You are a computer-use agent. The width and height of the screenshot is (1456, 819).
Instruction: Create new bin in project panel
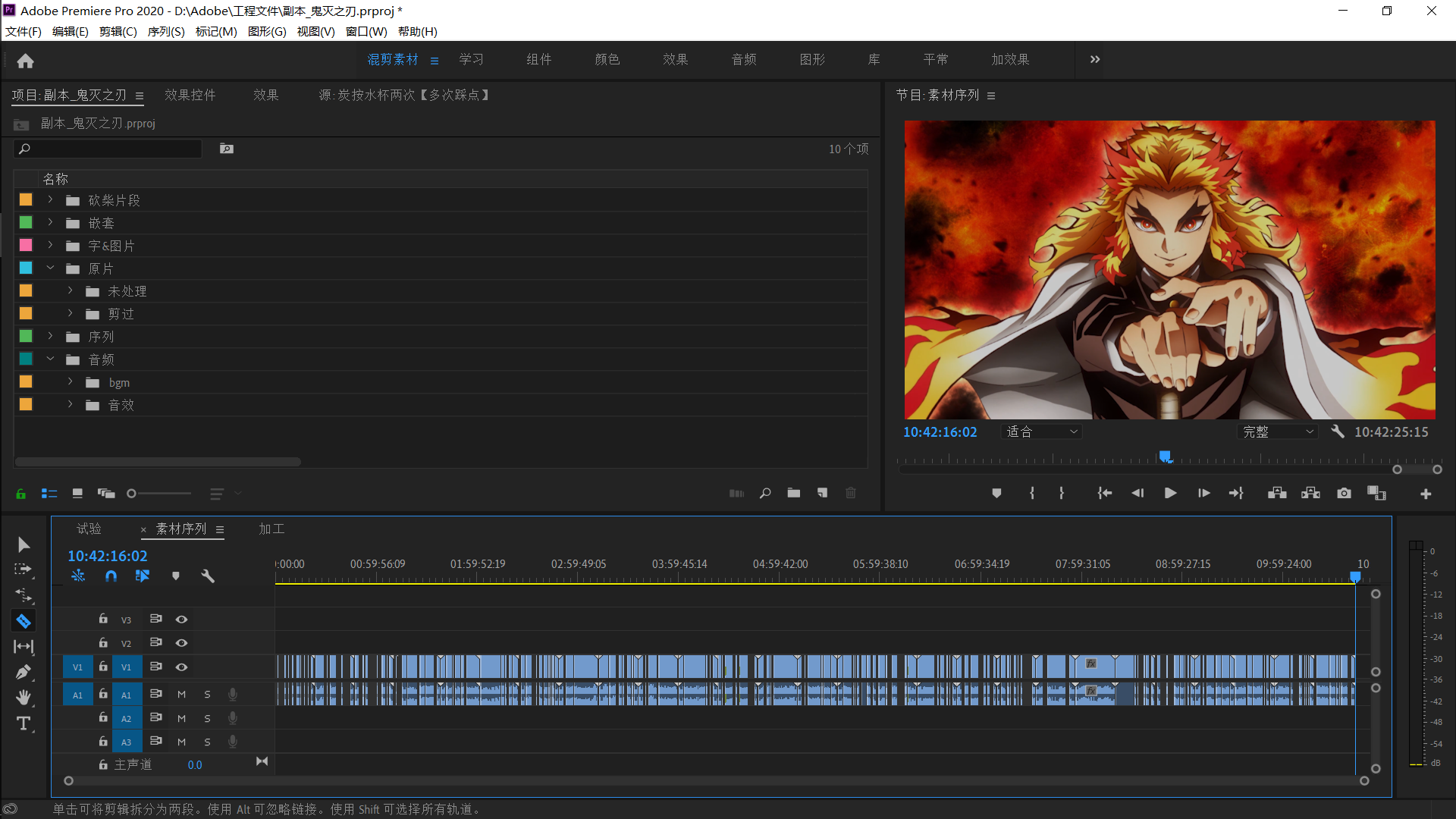[794, 493]
